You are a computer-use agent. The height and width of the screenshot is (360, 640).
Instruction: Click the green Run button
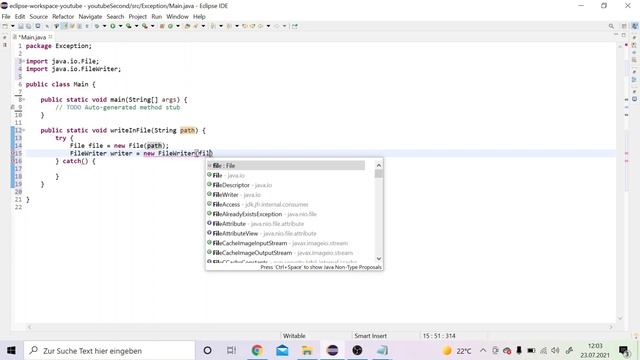[x=113, y=26]
